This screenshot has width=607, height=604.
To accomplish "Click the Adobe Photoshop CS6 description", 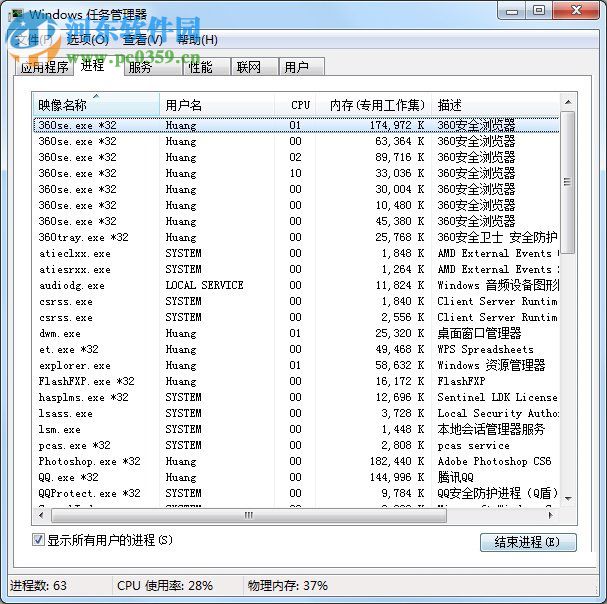I will coord(494,462).
